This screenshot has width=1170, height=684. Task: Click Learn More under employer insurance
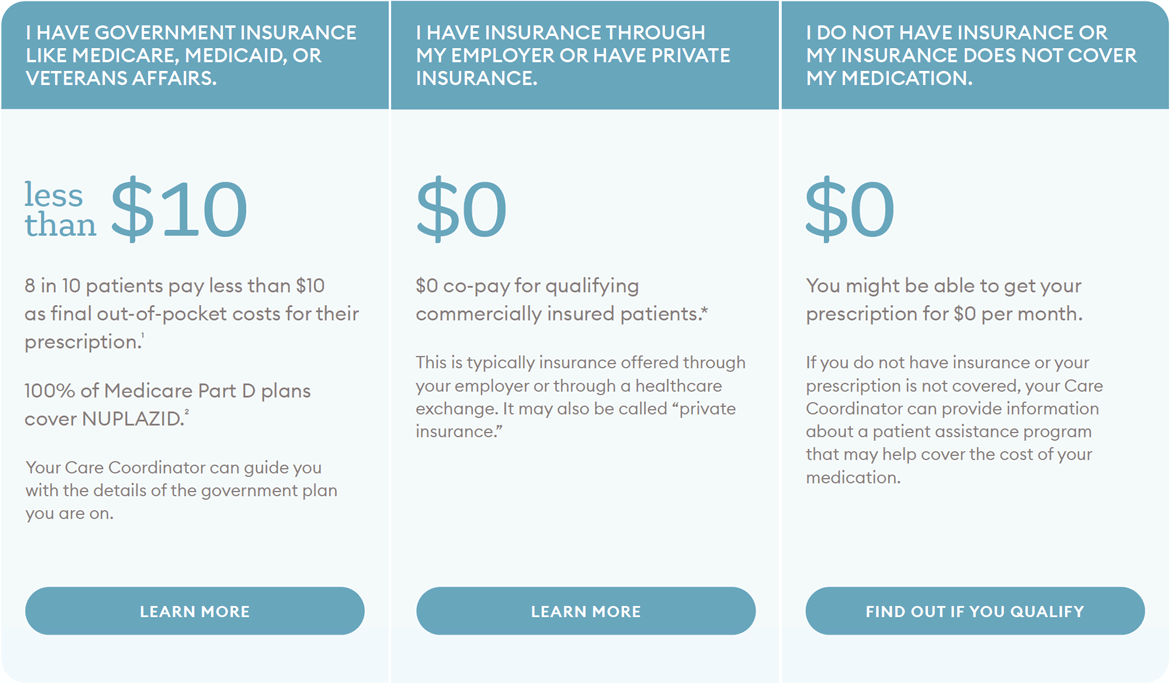coord(586,611)
